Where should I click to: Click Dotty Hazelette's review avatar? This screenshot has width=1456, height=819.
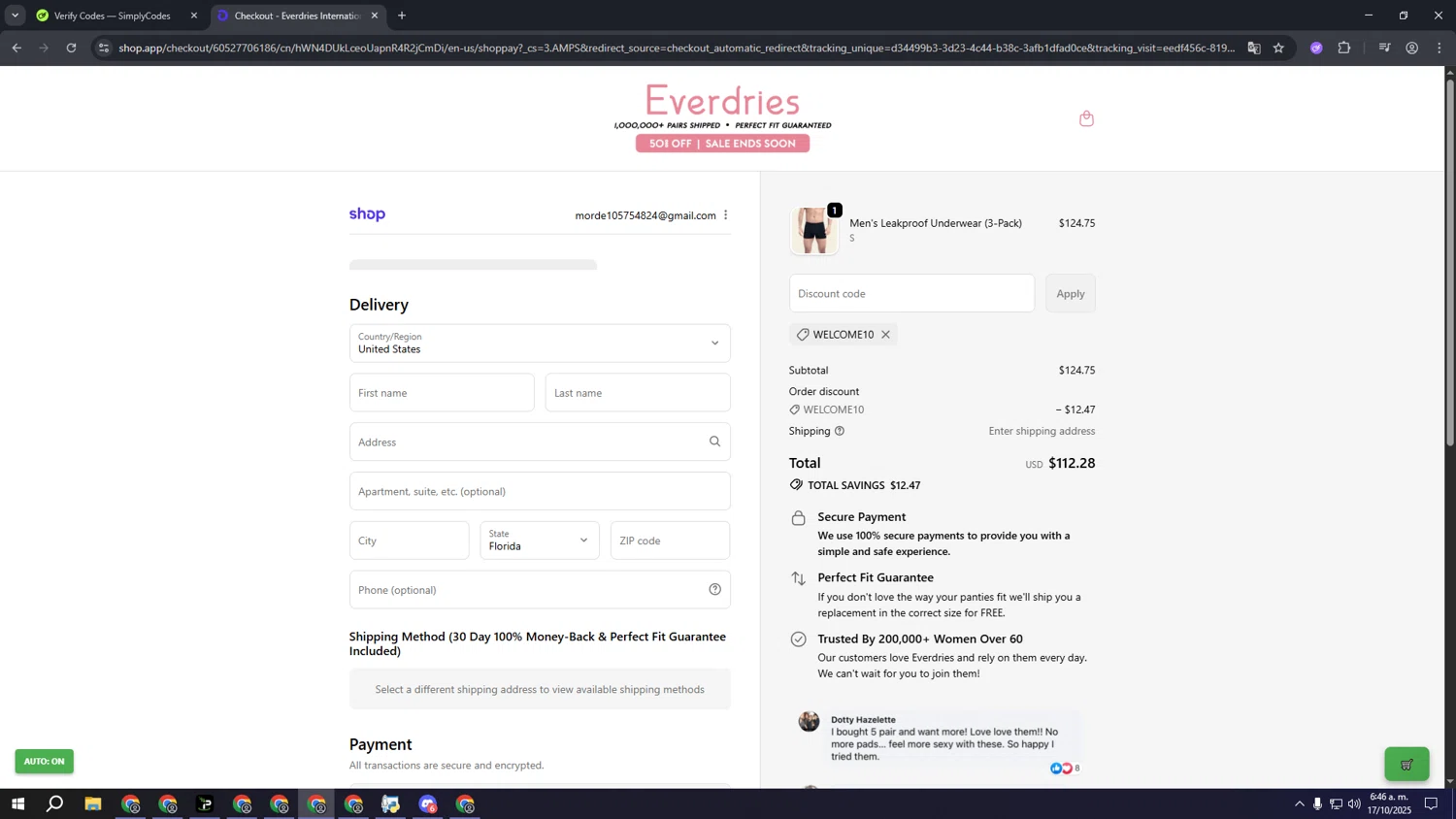coord(809,721)
